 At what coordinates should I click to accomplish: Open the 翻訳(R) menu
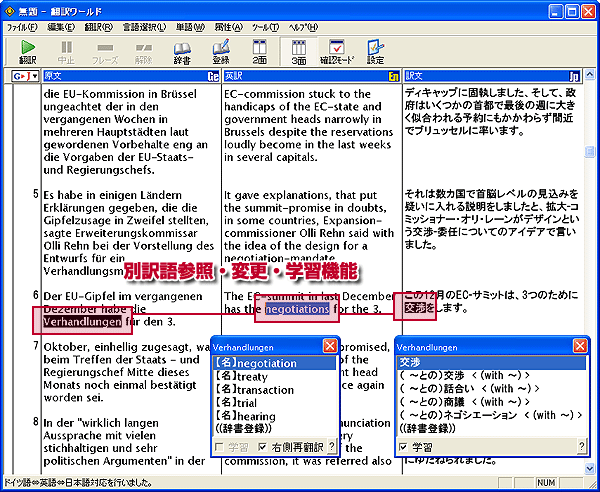coord(99,27)
